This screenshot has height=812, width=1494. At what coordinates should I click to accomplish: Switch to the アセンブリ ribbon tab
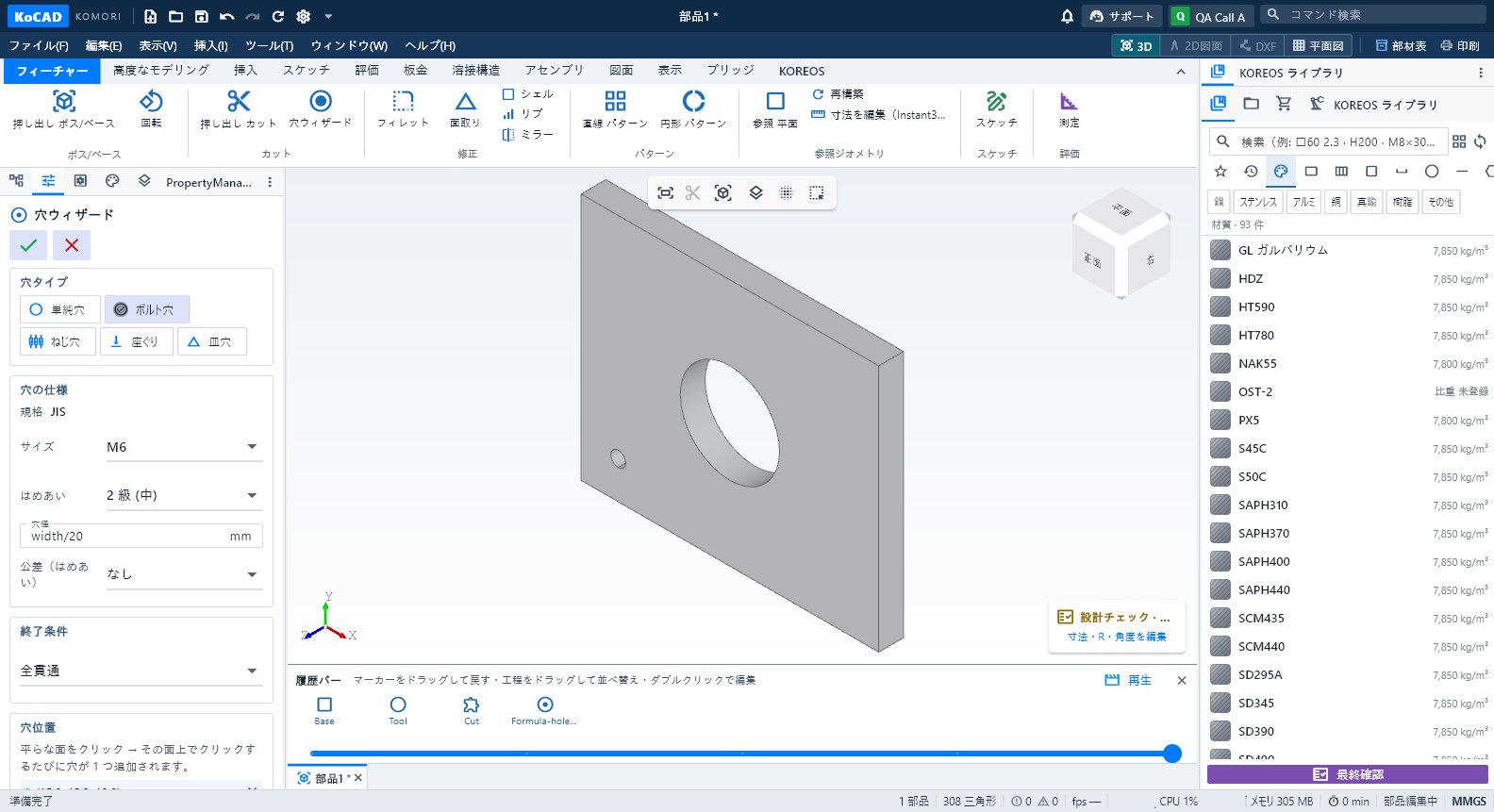(555, 71)
